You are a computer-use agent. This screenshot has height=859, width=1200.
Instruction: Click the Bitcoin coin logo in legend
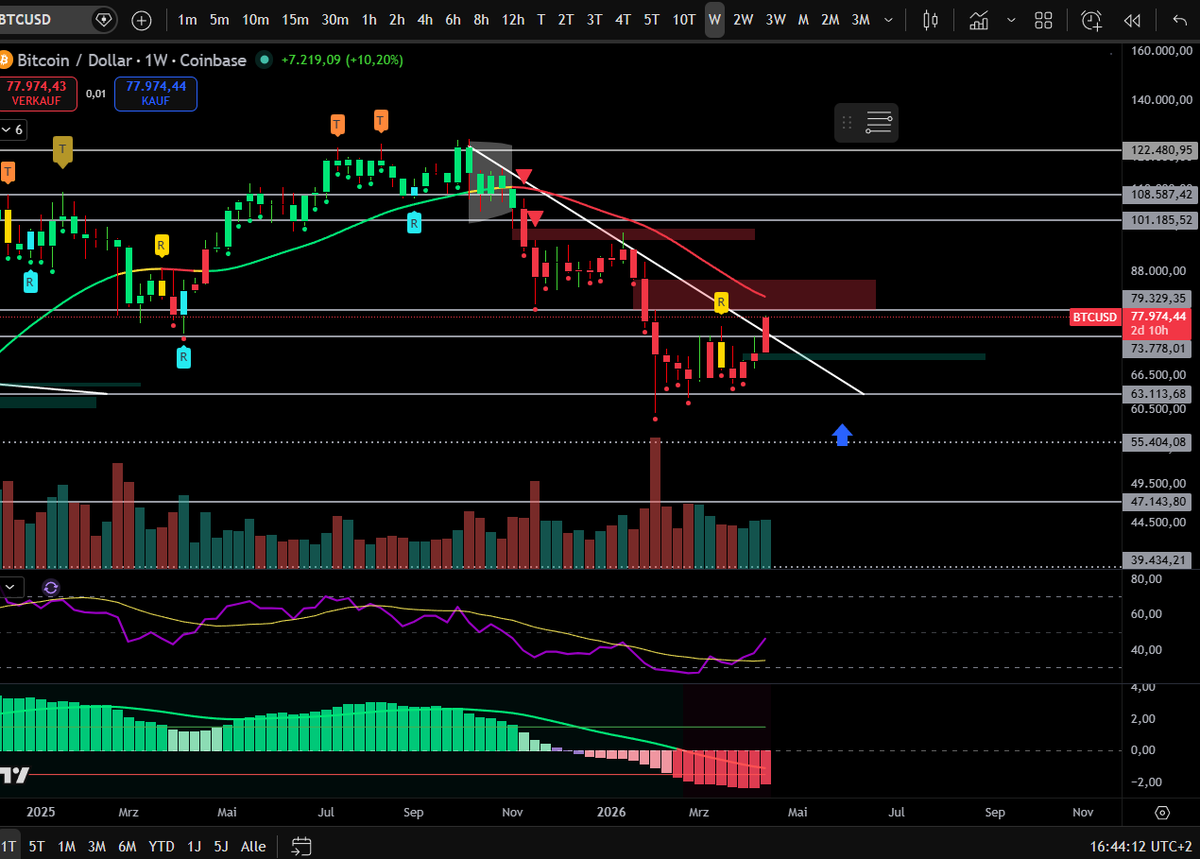(7, 60)
